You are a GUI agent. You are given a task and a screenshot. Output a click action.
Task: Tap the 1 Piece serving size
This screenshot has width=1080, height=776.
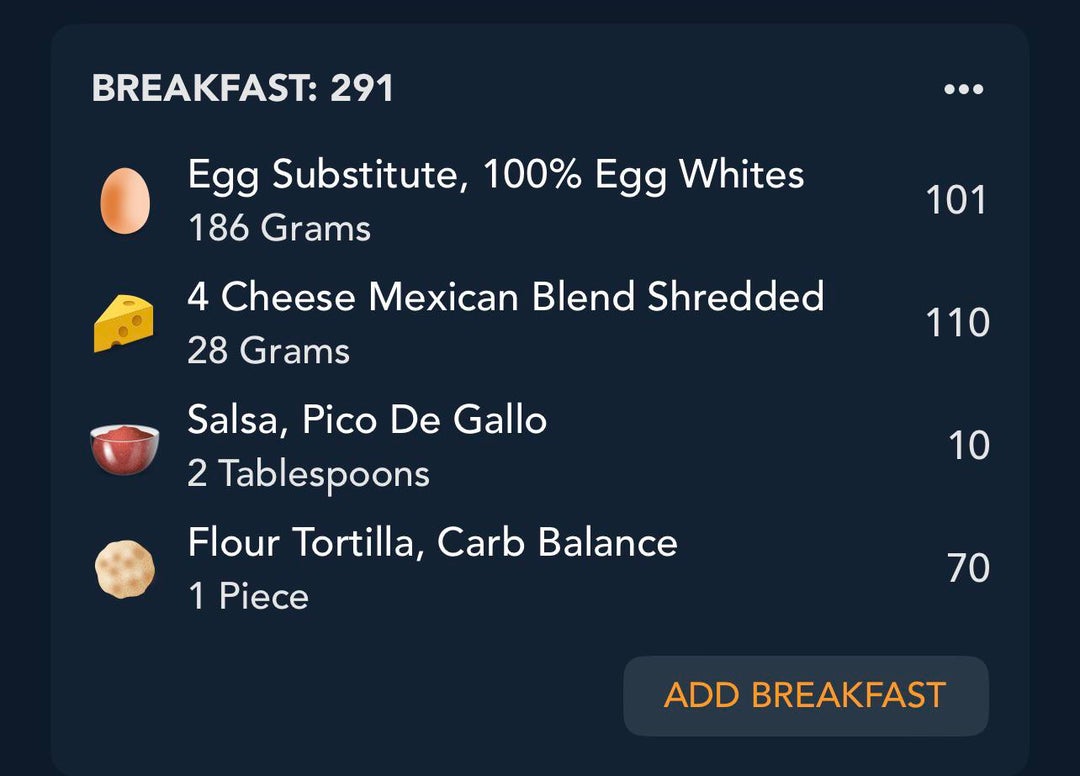coord(249,596)
